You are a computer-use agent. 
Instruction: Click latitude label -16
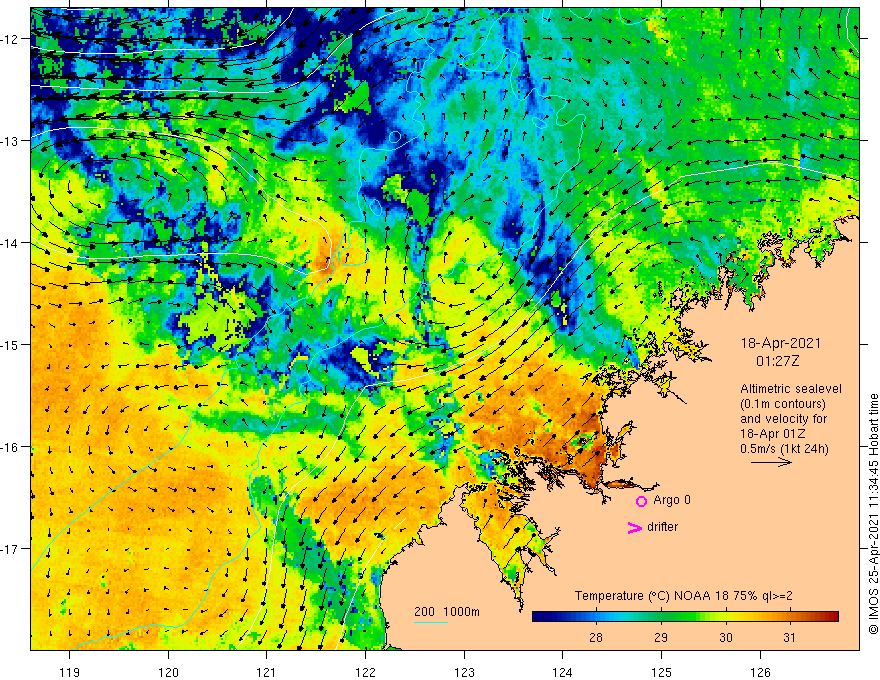click(x=10, y=447)
